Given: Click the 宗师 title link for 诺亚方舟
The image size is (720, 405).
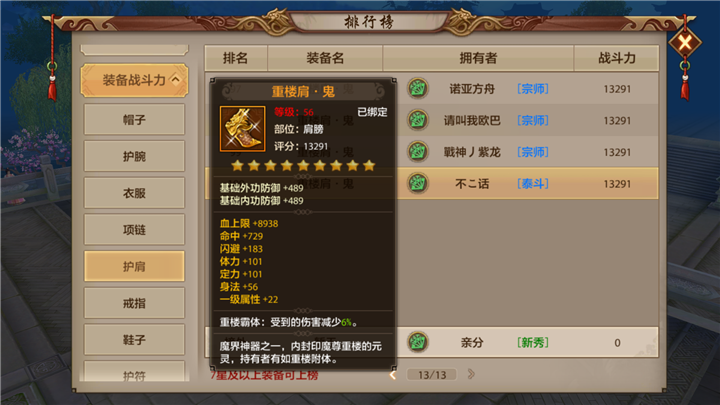Looking at the screenshot, I should pyautogui.click(x=533, y=89).
